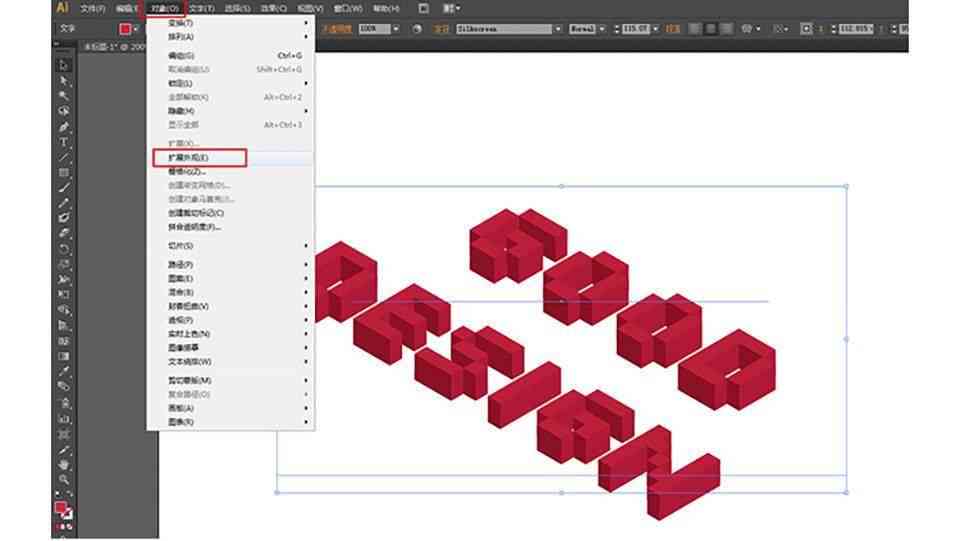
Task: Select the Pencil tool
Action: point(64,203)
